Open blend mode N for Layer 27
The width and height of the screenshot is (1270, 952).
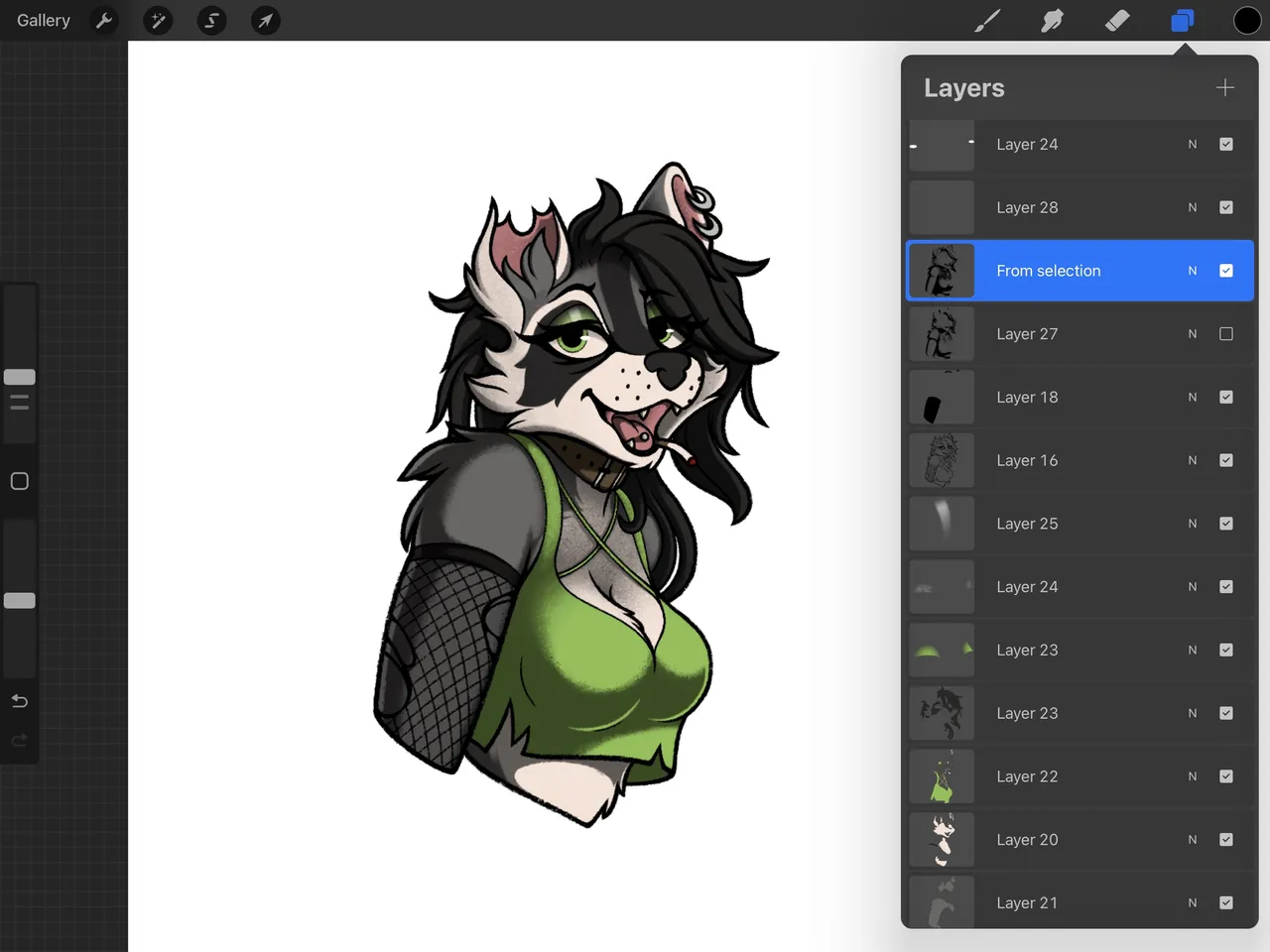[x=1193, y=334]
